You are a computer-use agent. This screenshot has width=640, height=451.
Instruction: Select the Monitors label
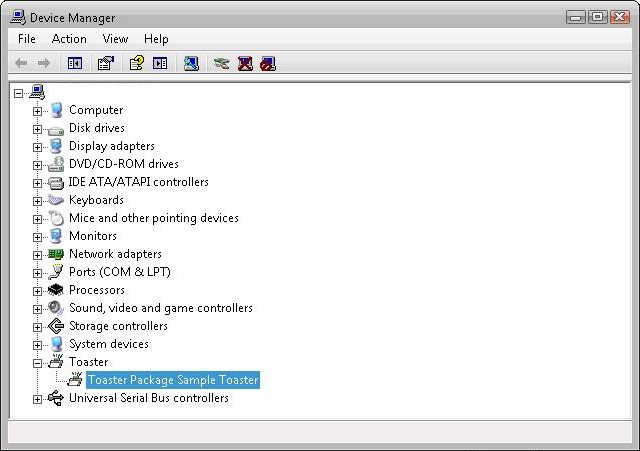click(x=93, y=236)
